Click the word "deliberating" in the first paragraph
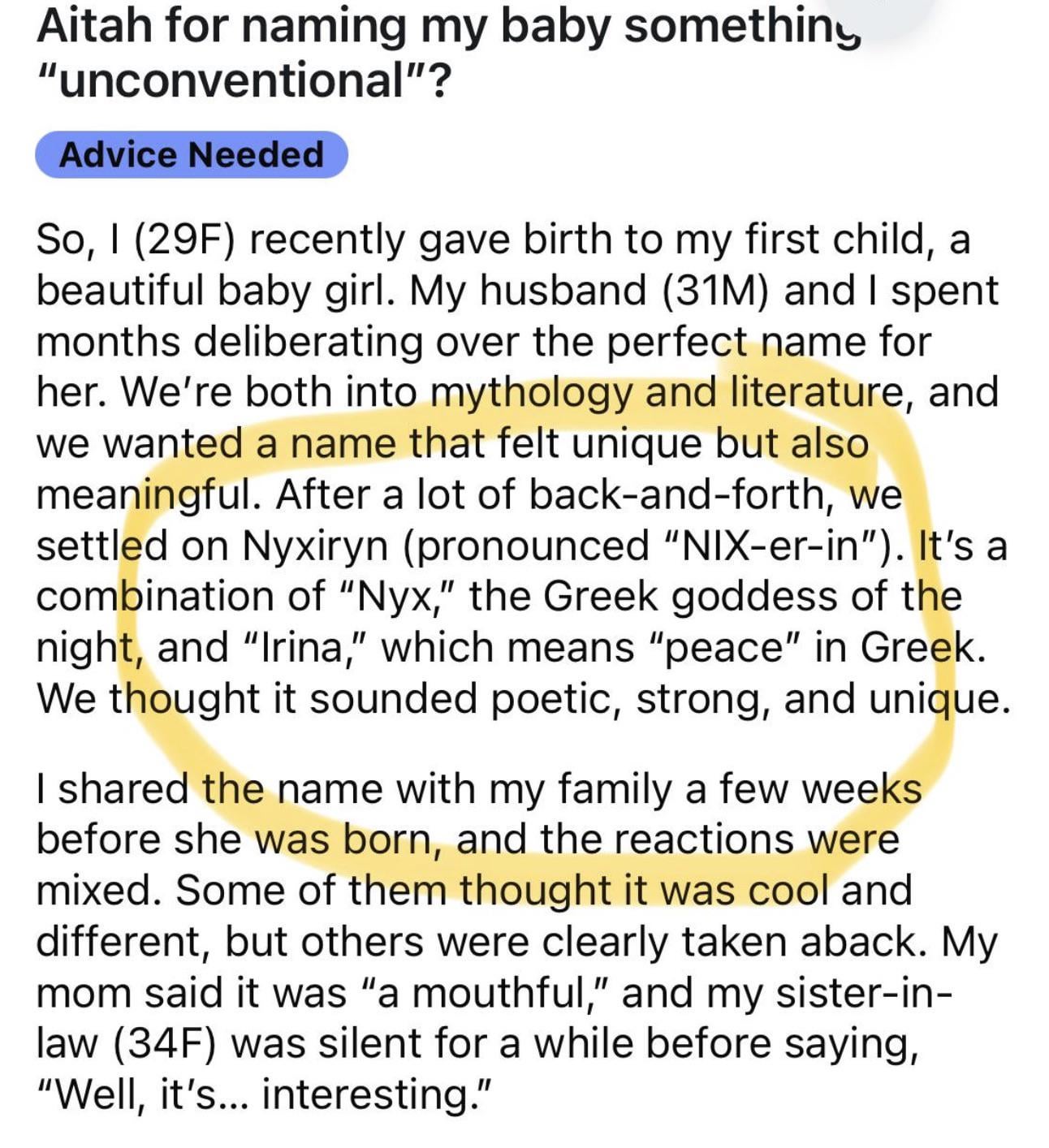 pyautogui.click(x=310, y=343)
